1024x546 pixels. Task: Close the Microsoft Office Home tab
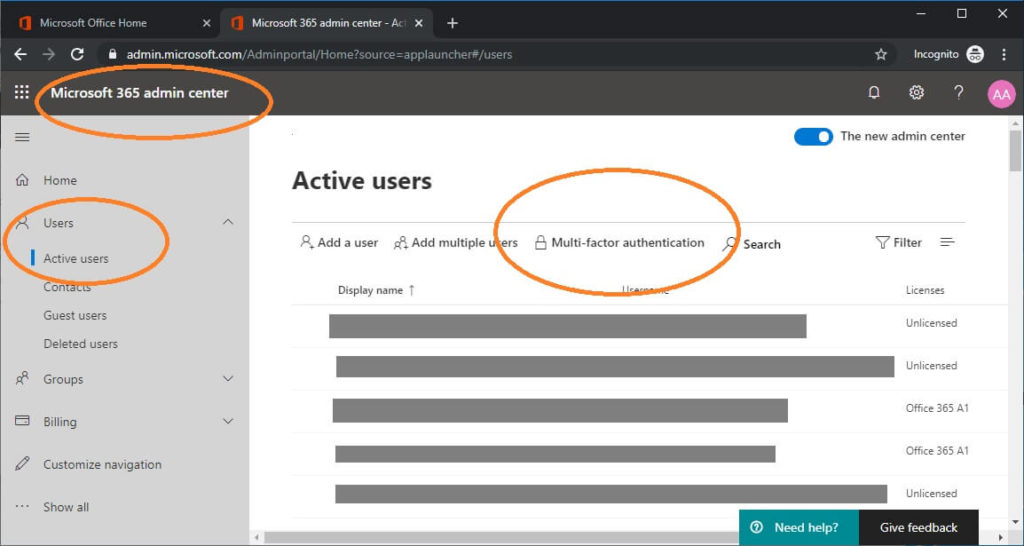206,23
